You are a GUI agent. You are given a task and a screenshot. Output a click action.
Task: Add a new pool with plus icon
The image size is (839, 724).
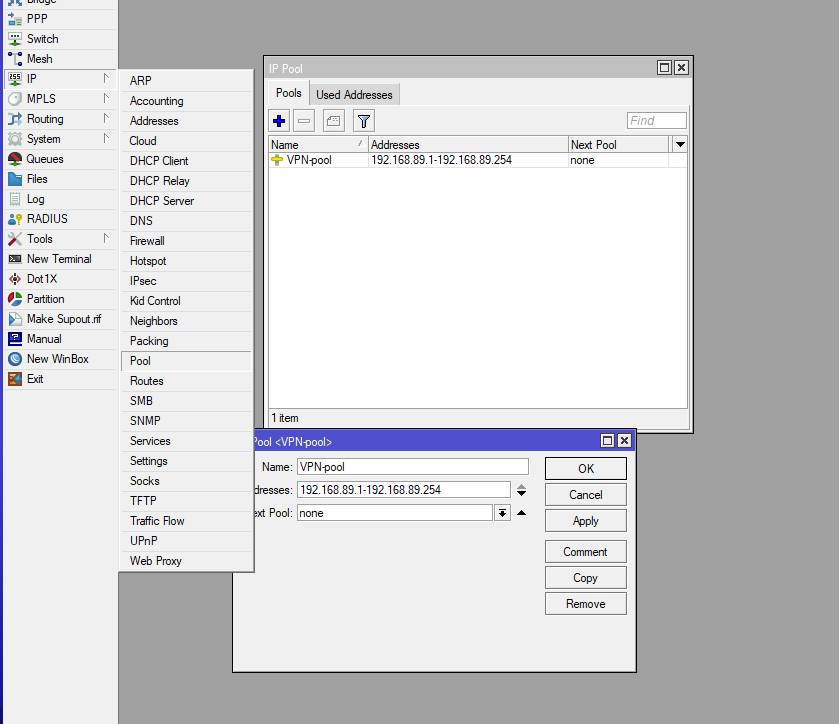pos(279,121)
